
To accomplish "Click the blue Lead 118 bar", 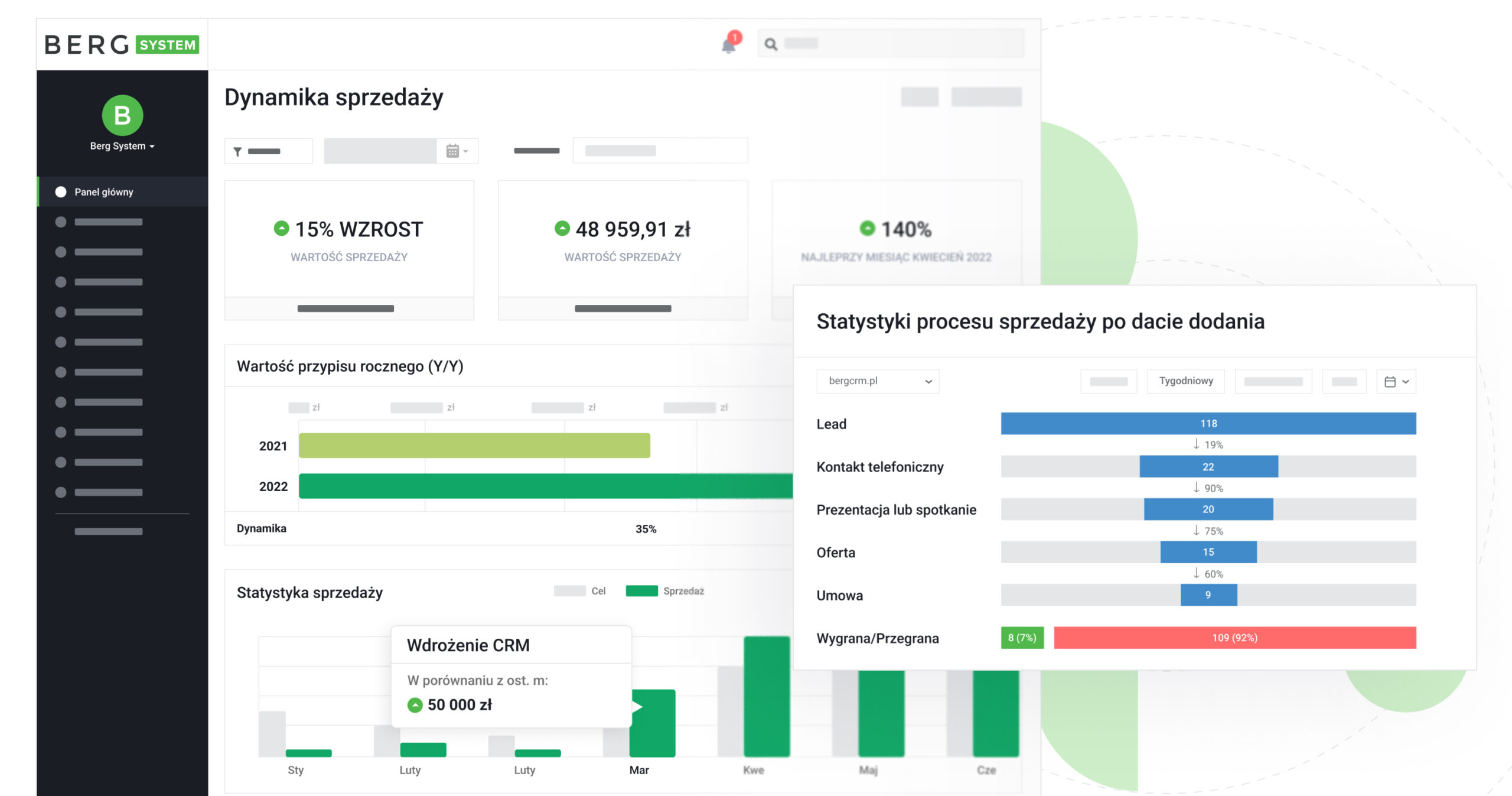I will 1208,424.
